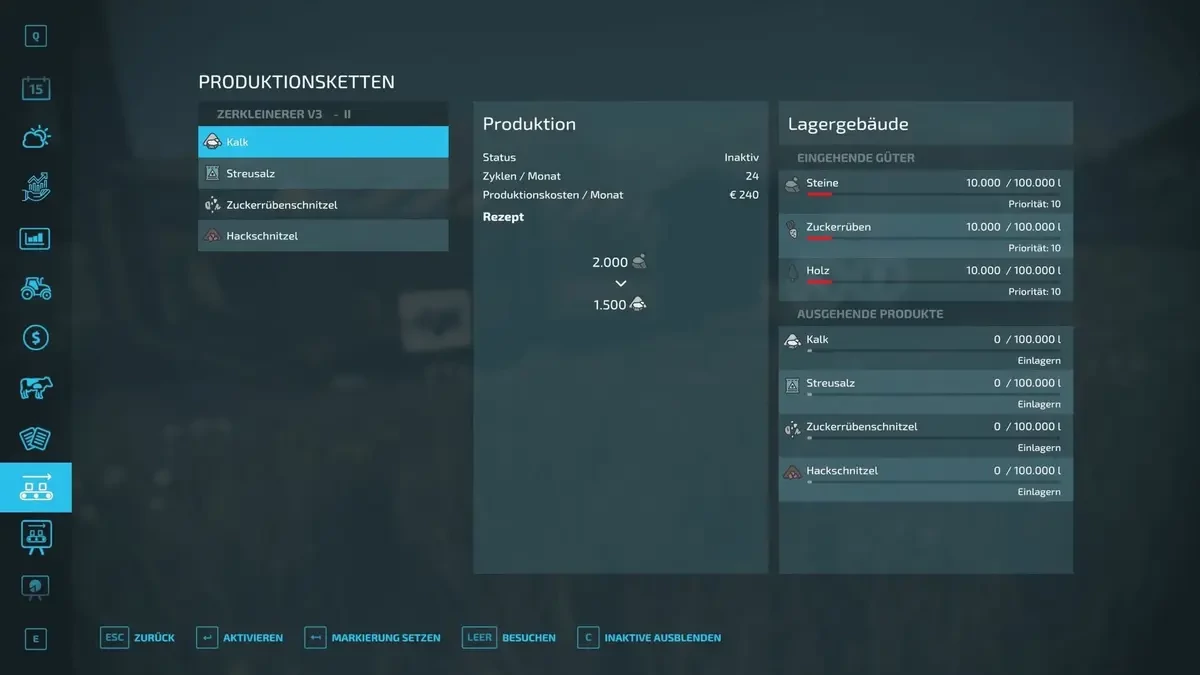Click Einlagern option under Kalk output

(x=1038, y=361)
